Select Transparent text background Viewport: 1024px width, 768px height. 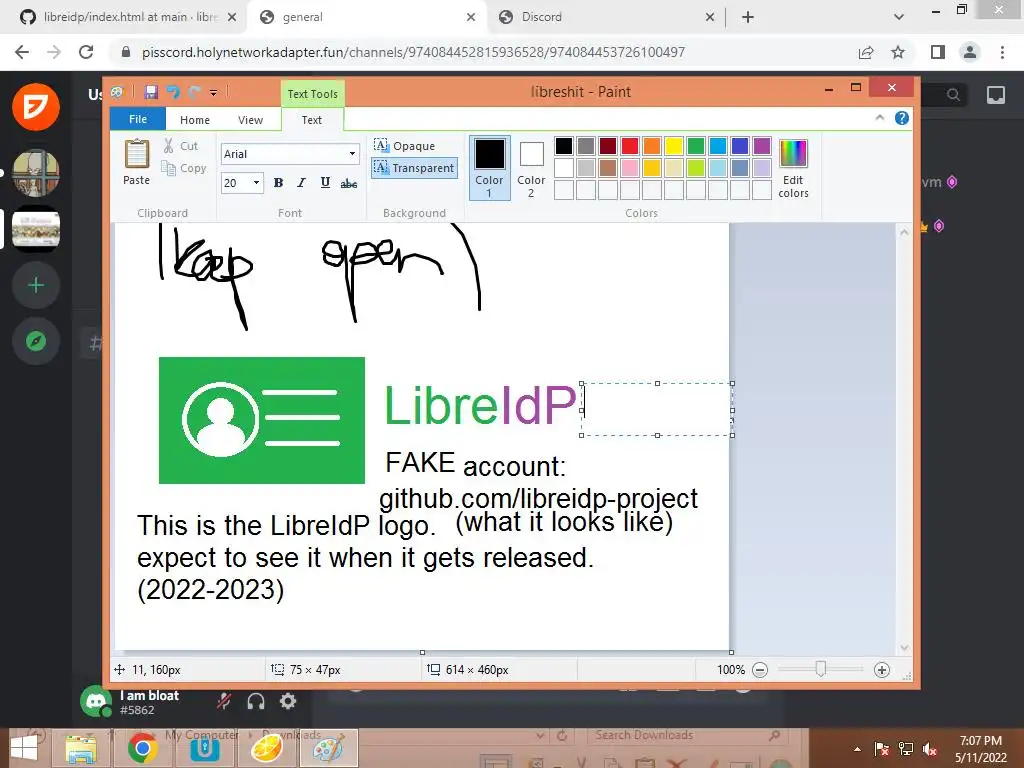tap(414, 168)
